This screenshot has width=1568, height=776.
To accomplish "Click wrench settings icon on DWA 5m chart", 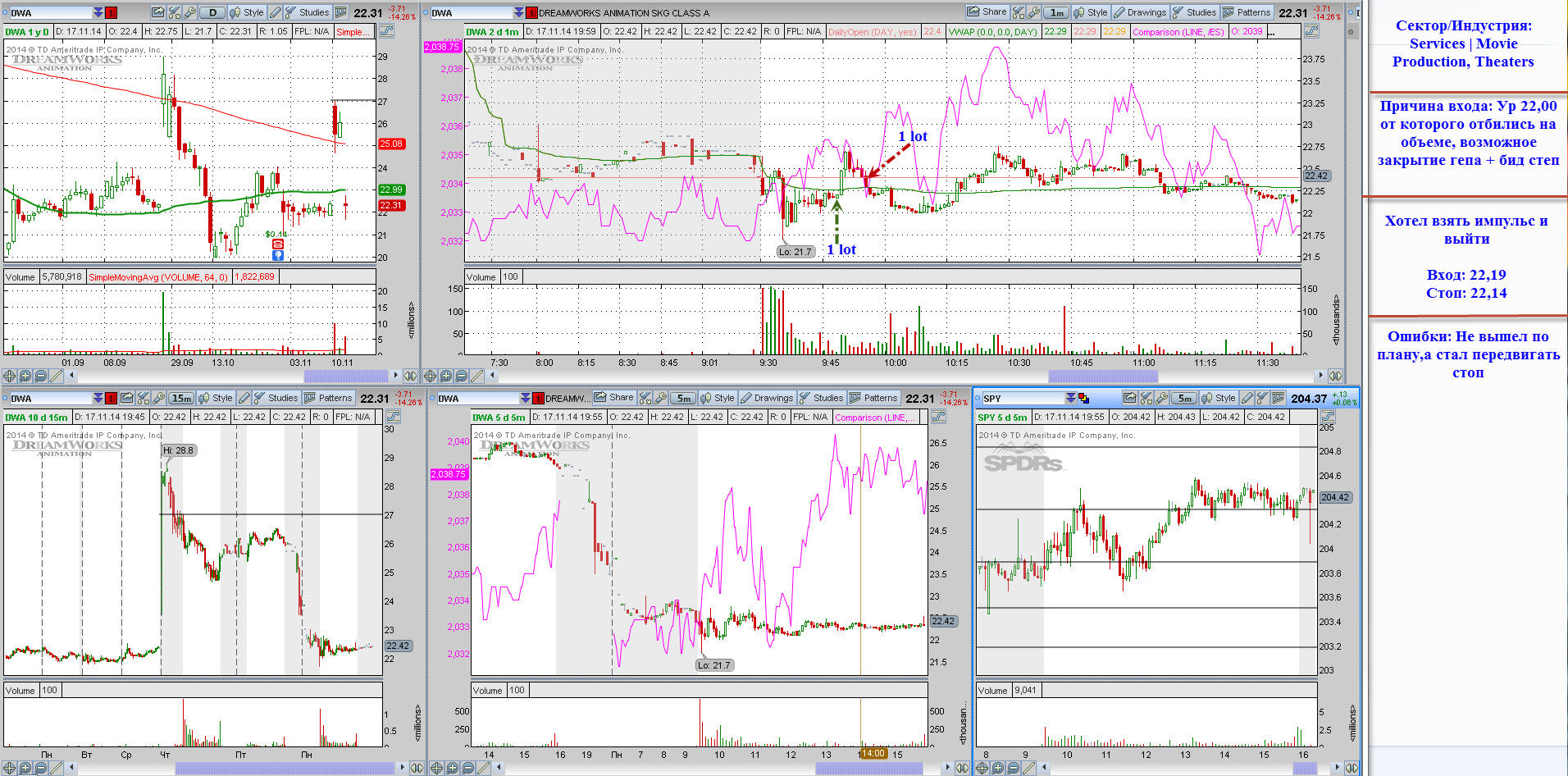I will [x=661, y=398].
